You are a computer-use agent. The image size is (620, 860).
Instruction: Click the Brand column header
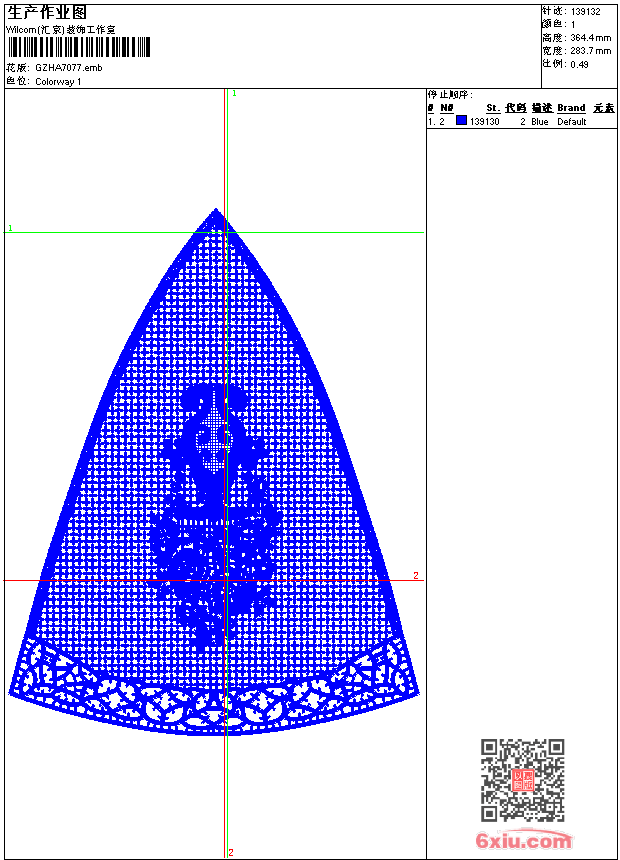pyautogui.click(x=571, y=108)
